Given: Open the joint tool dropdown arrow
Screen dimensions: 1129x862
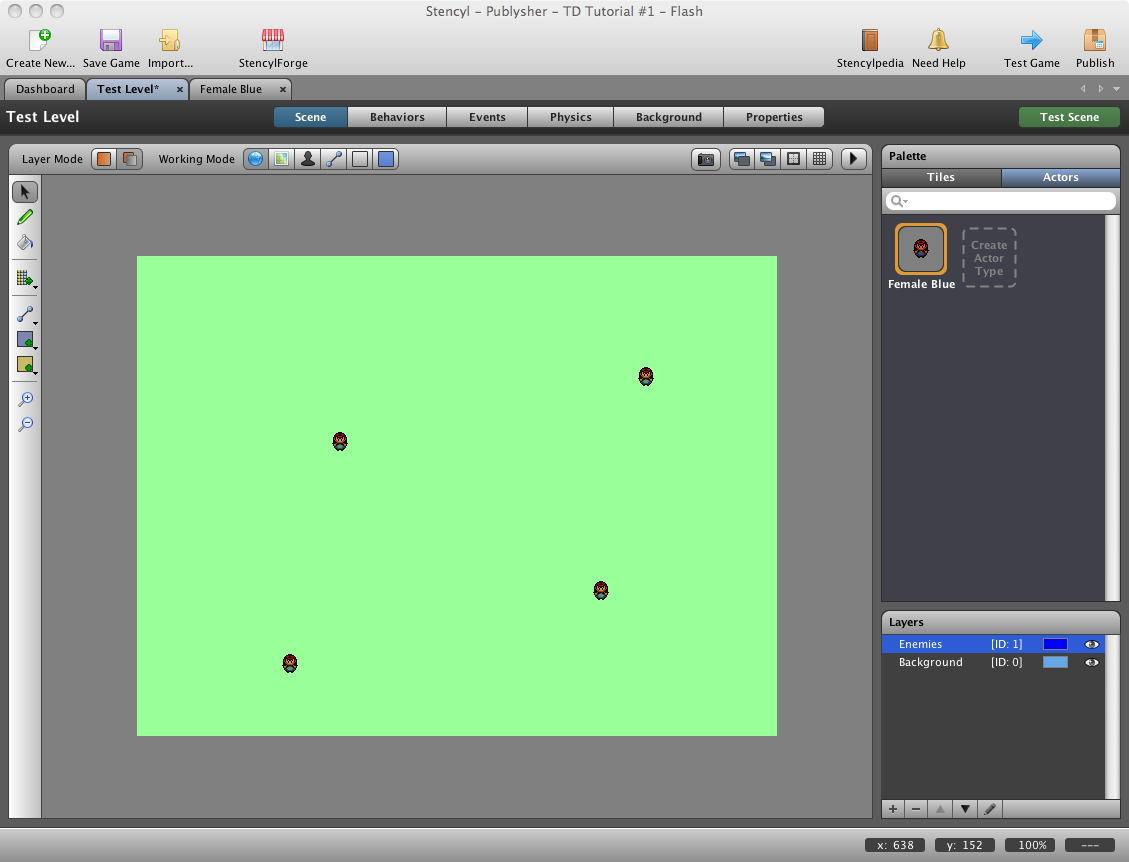Looking at the screenshot, I should click(x=35, y=323).
